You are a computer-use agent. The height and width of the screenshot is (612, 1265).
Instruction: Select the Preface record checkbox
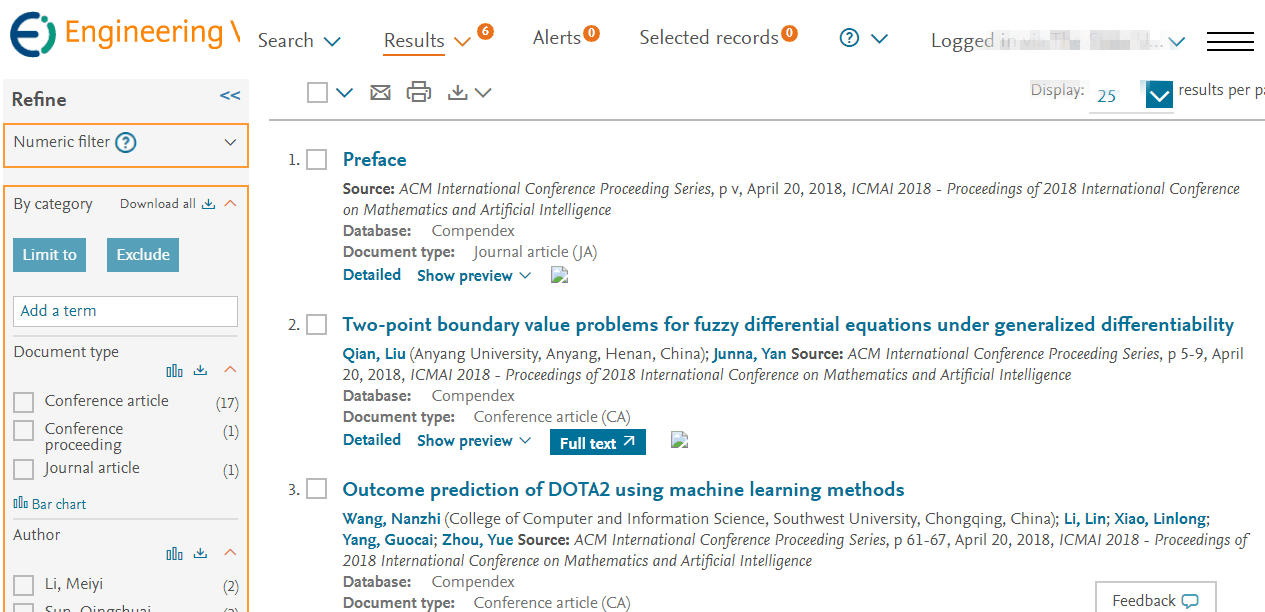317,160
